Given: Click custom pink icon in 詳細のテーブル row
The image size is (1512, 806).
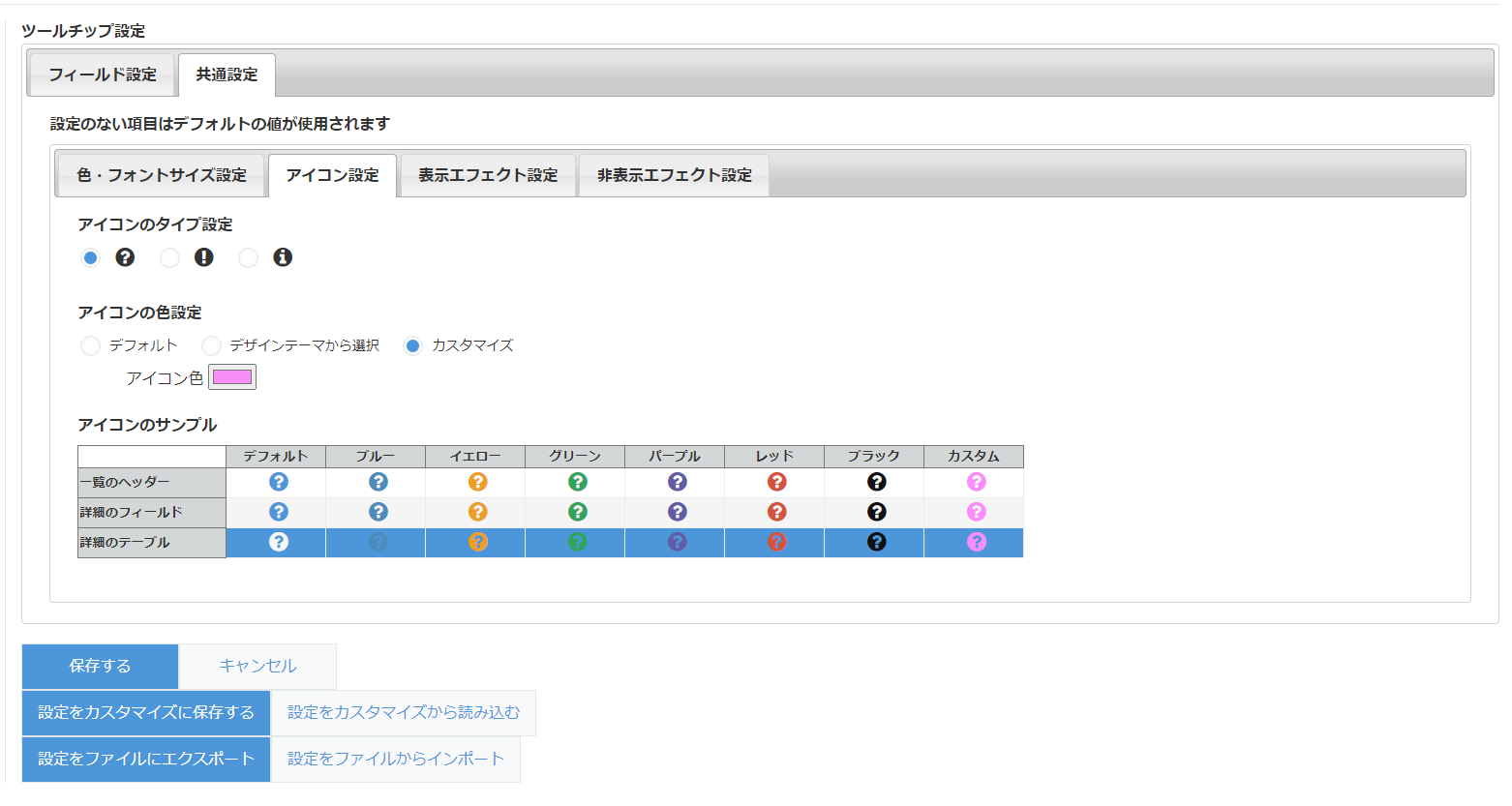Looking at the screenshot, I should click(x=977, y=542).
